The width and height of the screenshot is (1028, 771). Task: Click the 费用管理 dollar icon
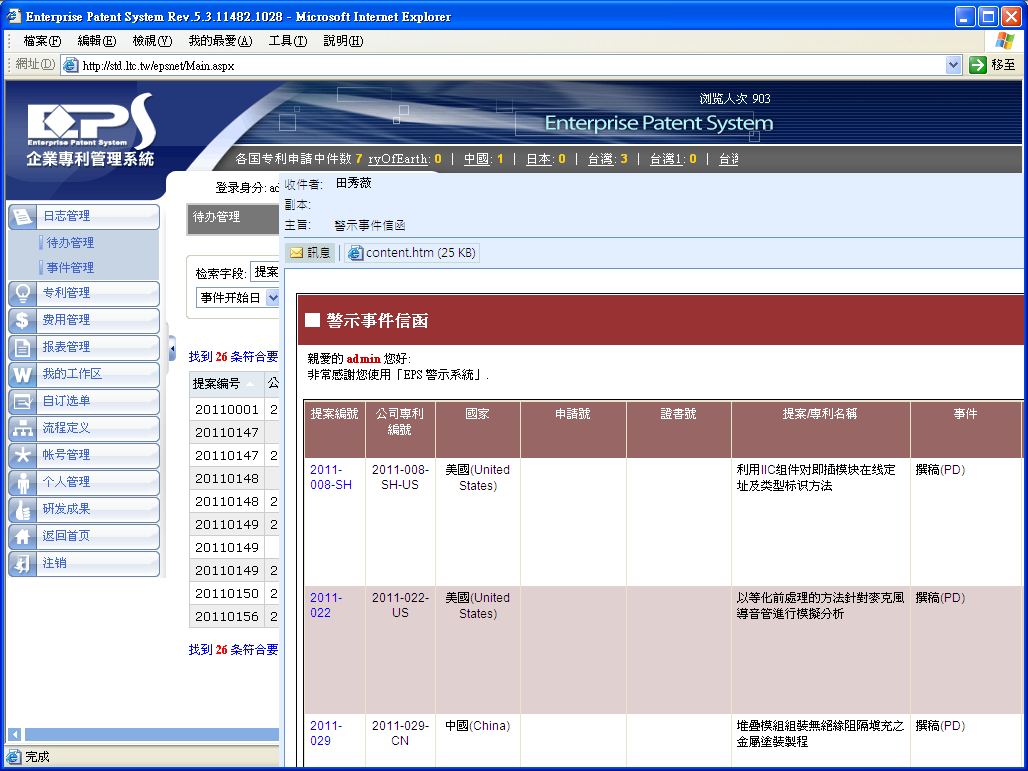coord(22,320)
